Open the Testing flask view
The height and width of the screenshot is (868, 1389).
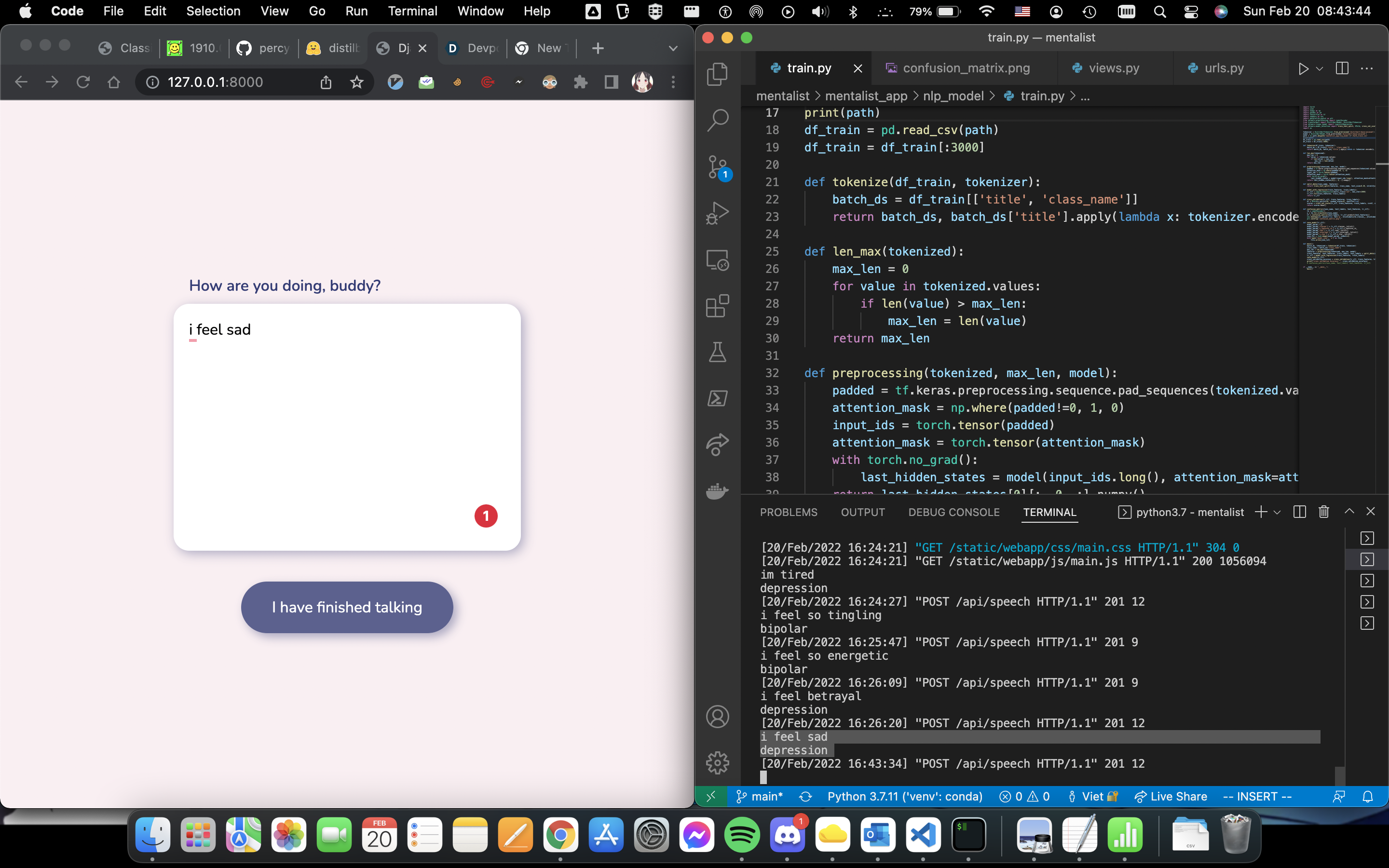pos(717,352)
